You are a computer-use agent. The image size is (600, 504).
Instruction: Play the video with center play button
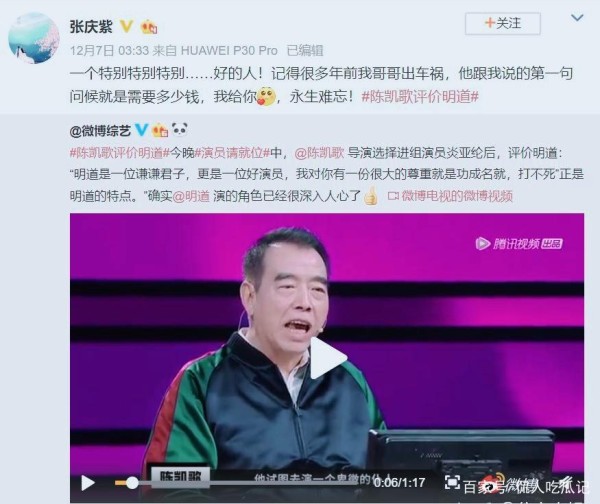click(327, 358)
